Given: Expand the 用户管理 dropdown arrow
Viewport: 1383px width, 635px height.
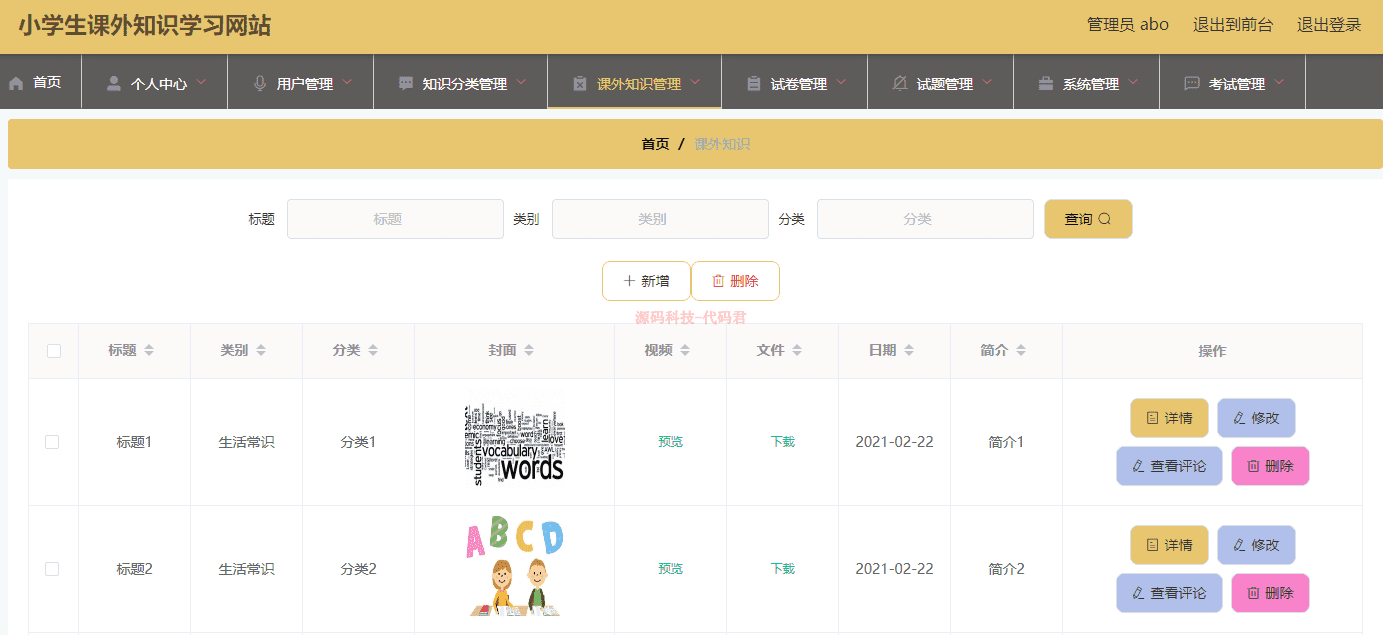Looking at the screenshot, I should (348, 82).
